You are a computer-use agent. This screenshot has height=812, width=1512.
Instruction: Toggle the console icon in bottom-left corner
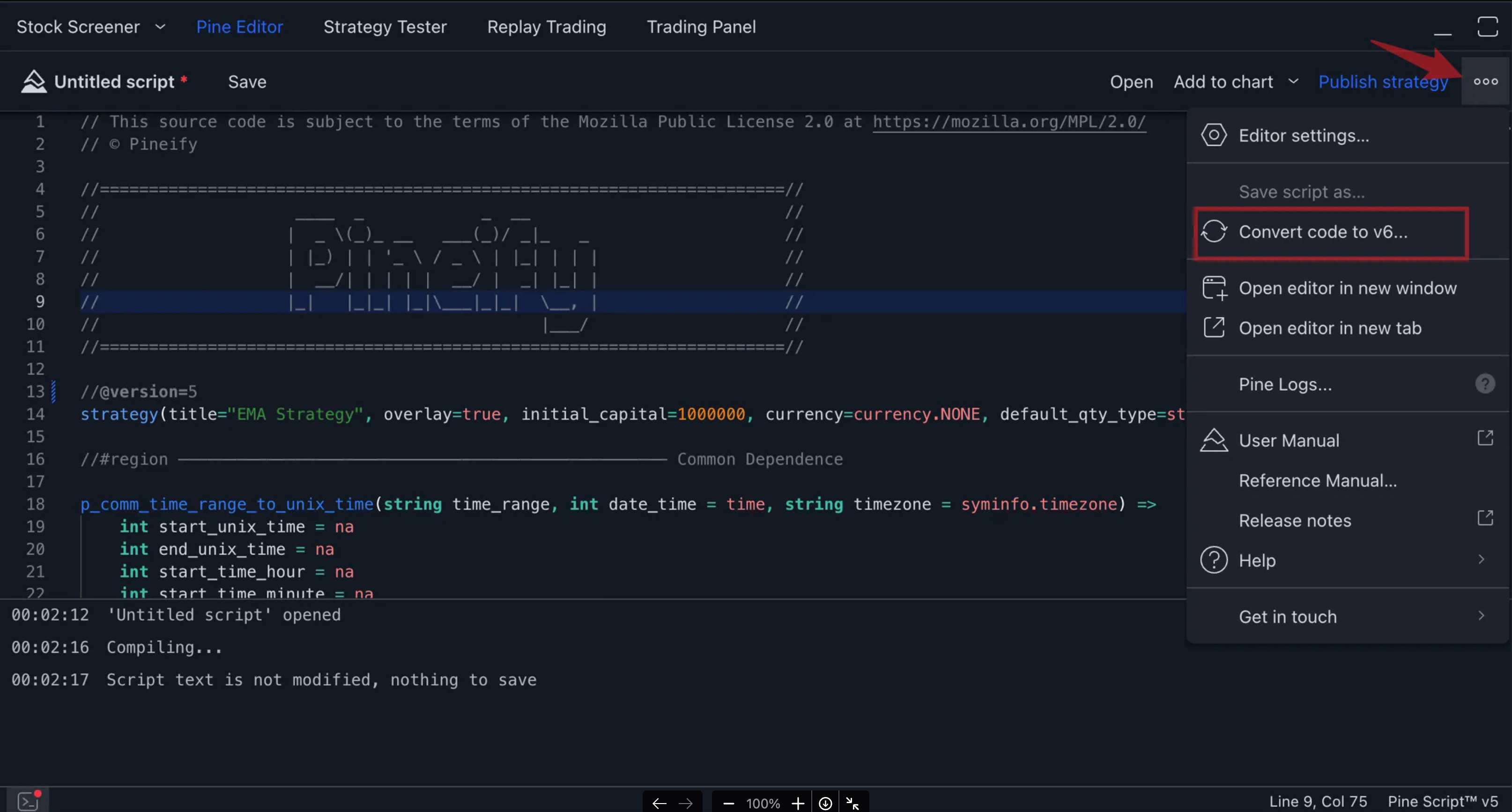[x=28, y=801]
